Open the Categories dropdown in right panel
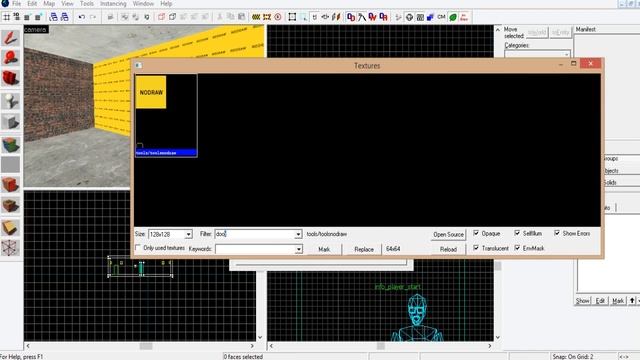 pos(537,54)
